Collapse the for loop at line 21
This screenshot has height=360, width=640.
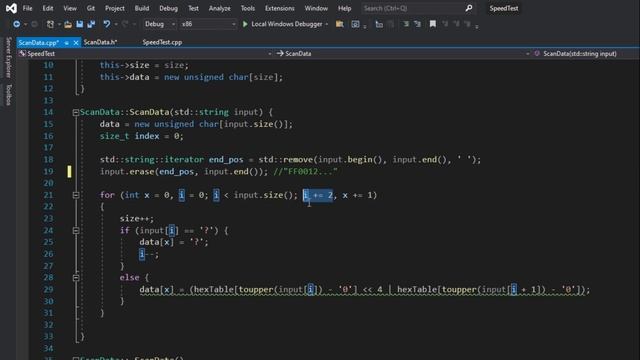tap(76, 195)
